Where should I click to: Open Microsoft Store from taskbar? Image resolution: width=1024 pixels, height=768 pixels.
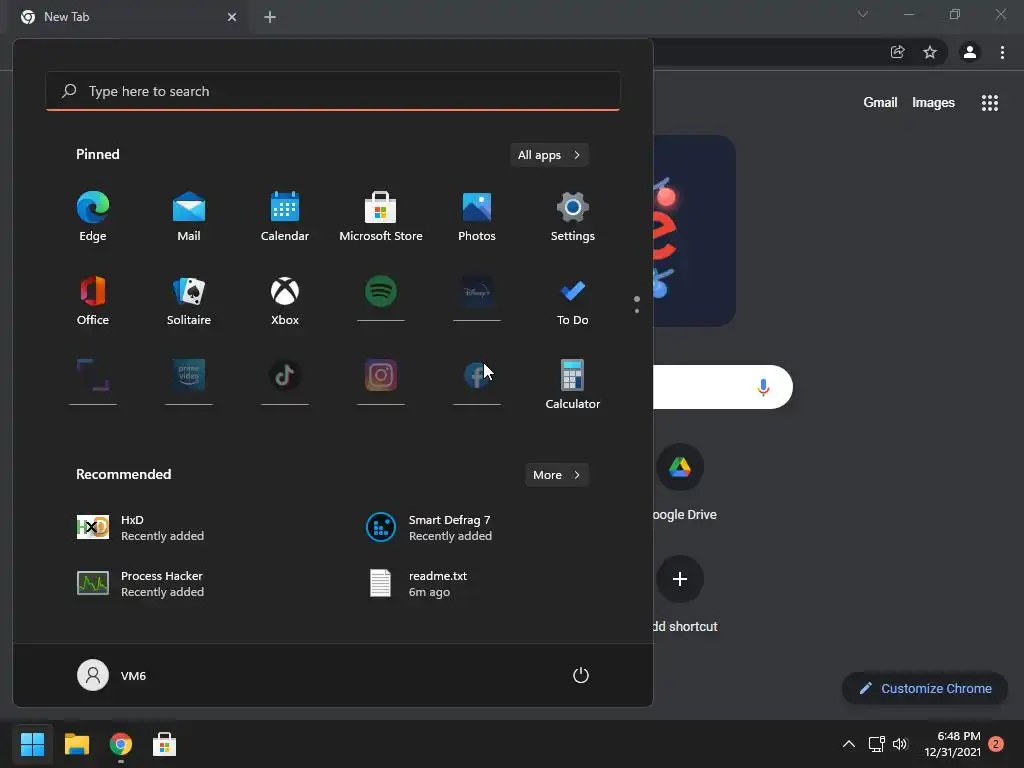point(165,744)
